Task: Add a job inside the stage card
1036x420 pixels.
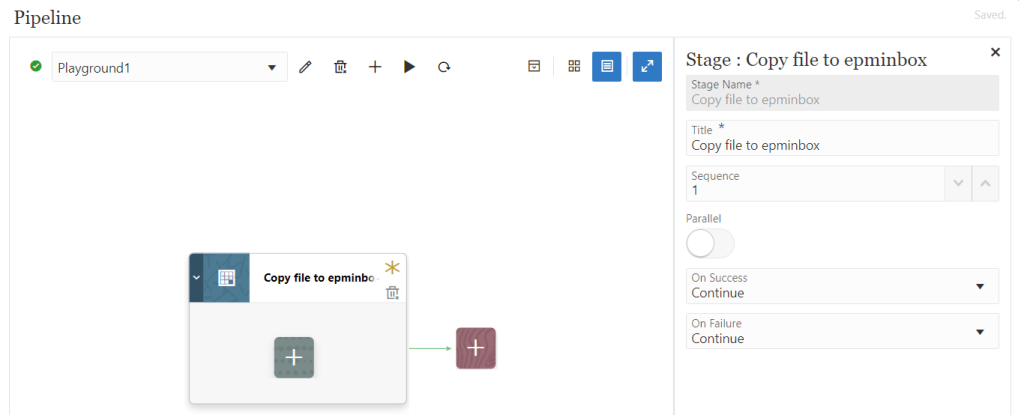Action: point(294,357)
